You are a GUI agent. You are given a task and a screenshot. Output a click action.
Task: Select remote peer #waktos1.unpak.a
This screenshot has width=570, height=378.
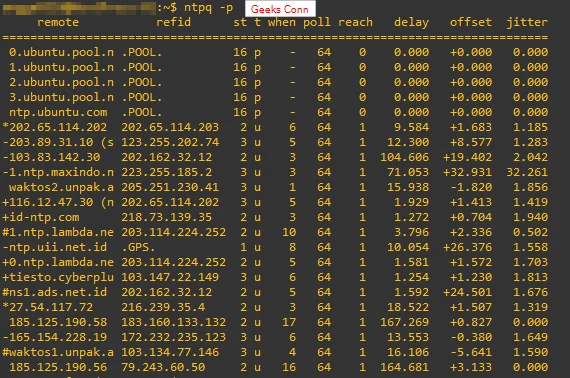(58, 352)
